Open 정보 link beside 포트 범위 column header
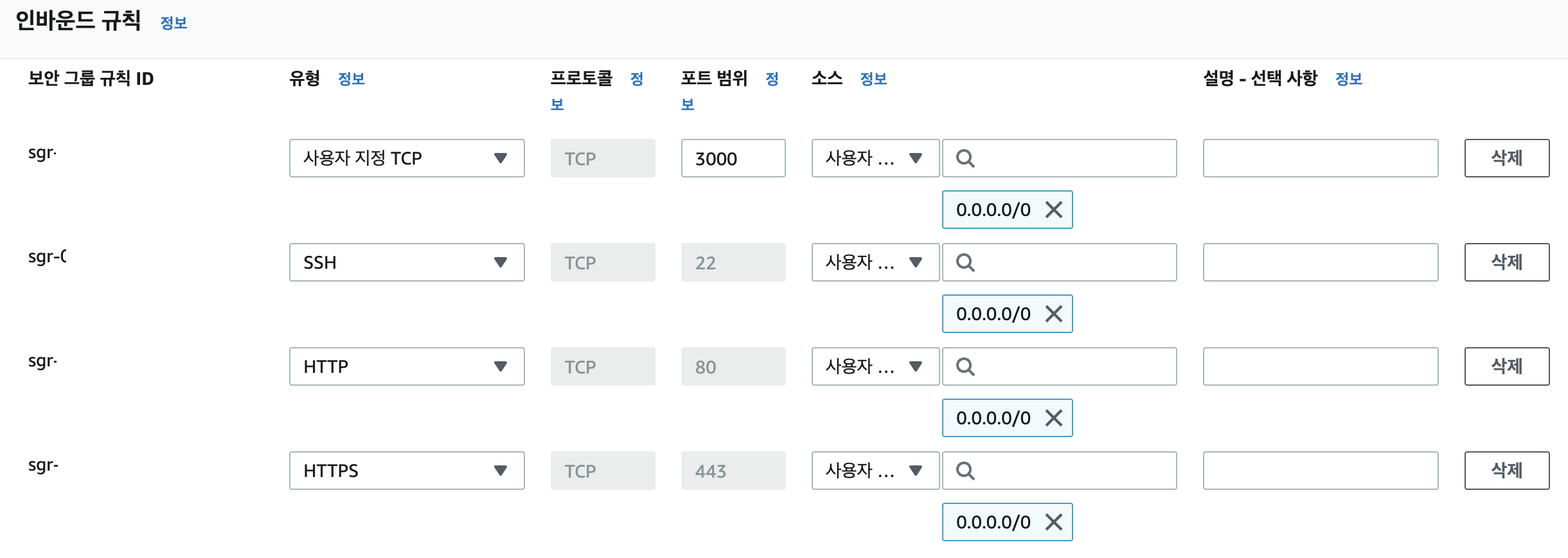Screen dimensions: 1568x558 pyautogui.click(x=772, y=79)
